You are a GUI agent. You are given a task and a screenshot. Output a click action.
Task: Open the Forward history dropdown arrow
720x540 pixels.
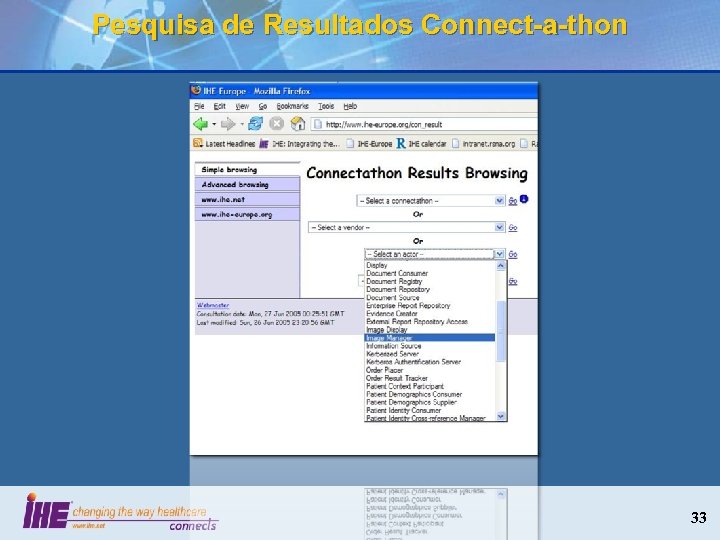coord(242,124)
